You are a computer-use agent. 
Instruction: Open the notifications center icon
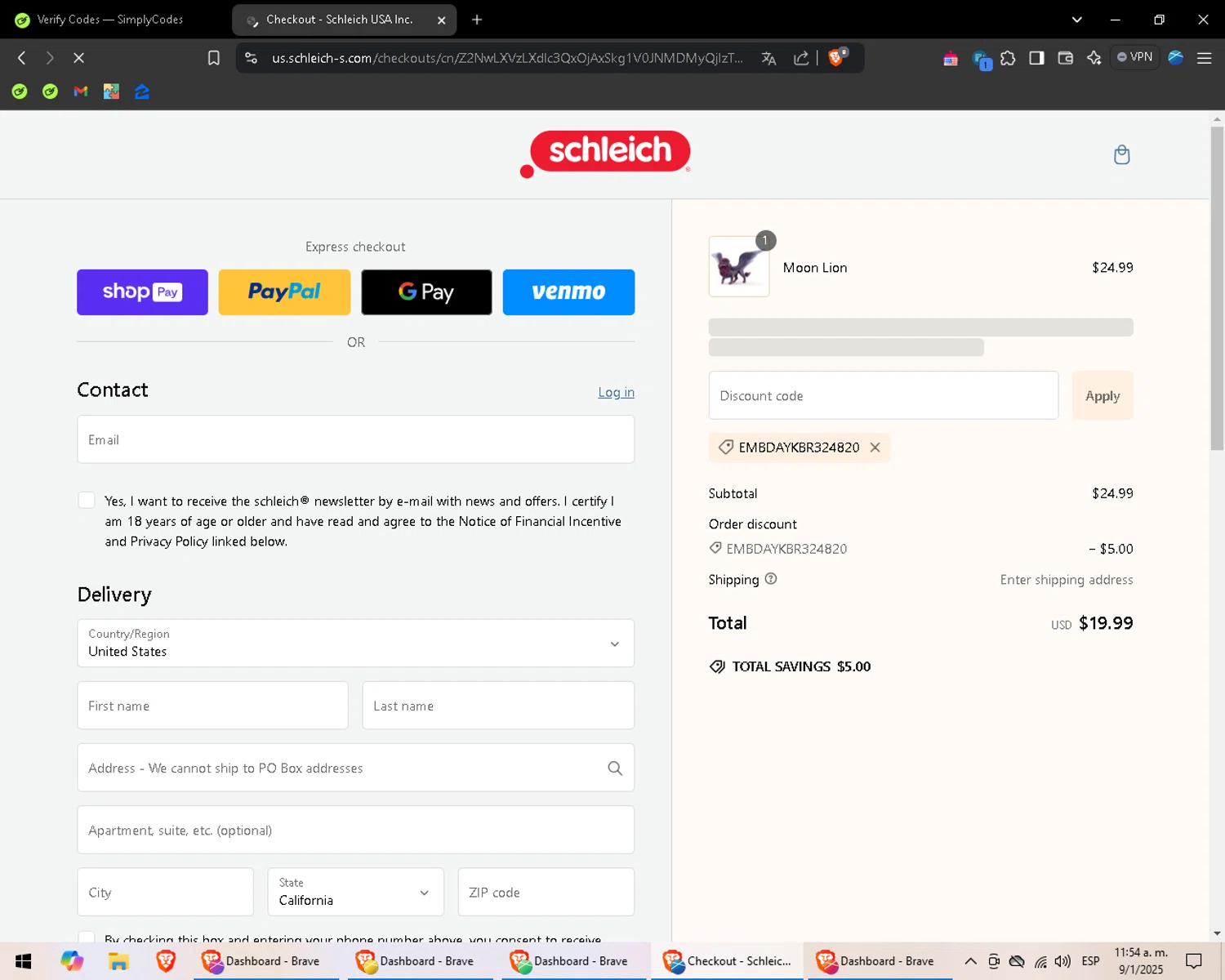point(1194,961)
